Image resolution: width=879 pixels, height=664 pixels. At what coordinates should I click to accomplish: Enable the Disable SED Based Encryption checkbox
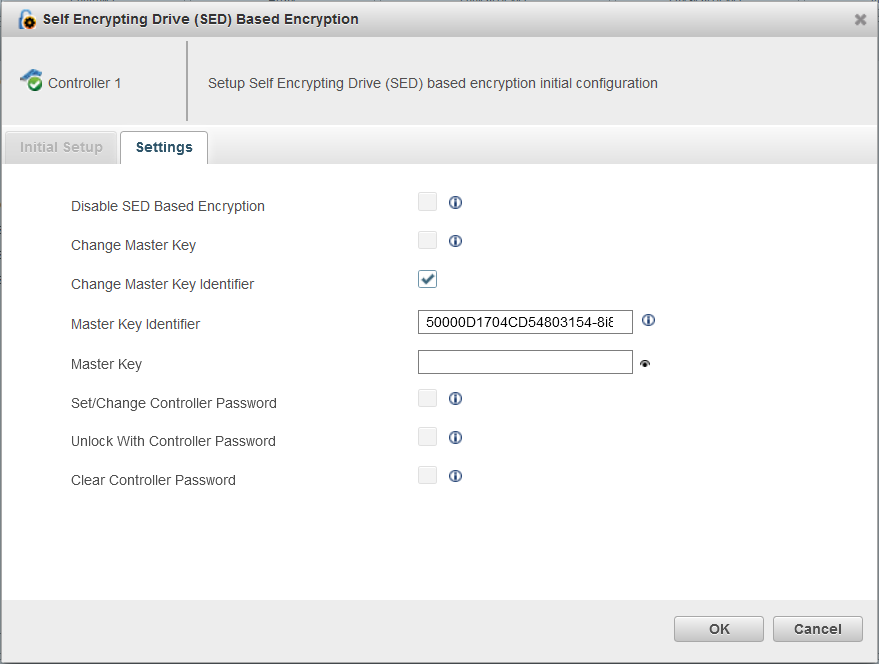[427, 201]
